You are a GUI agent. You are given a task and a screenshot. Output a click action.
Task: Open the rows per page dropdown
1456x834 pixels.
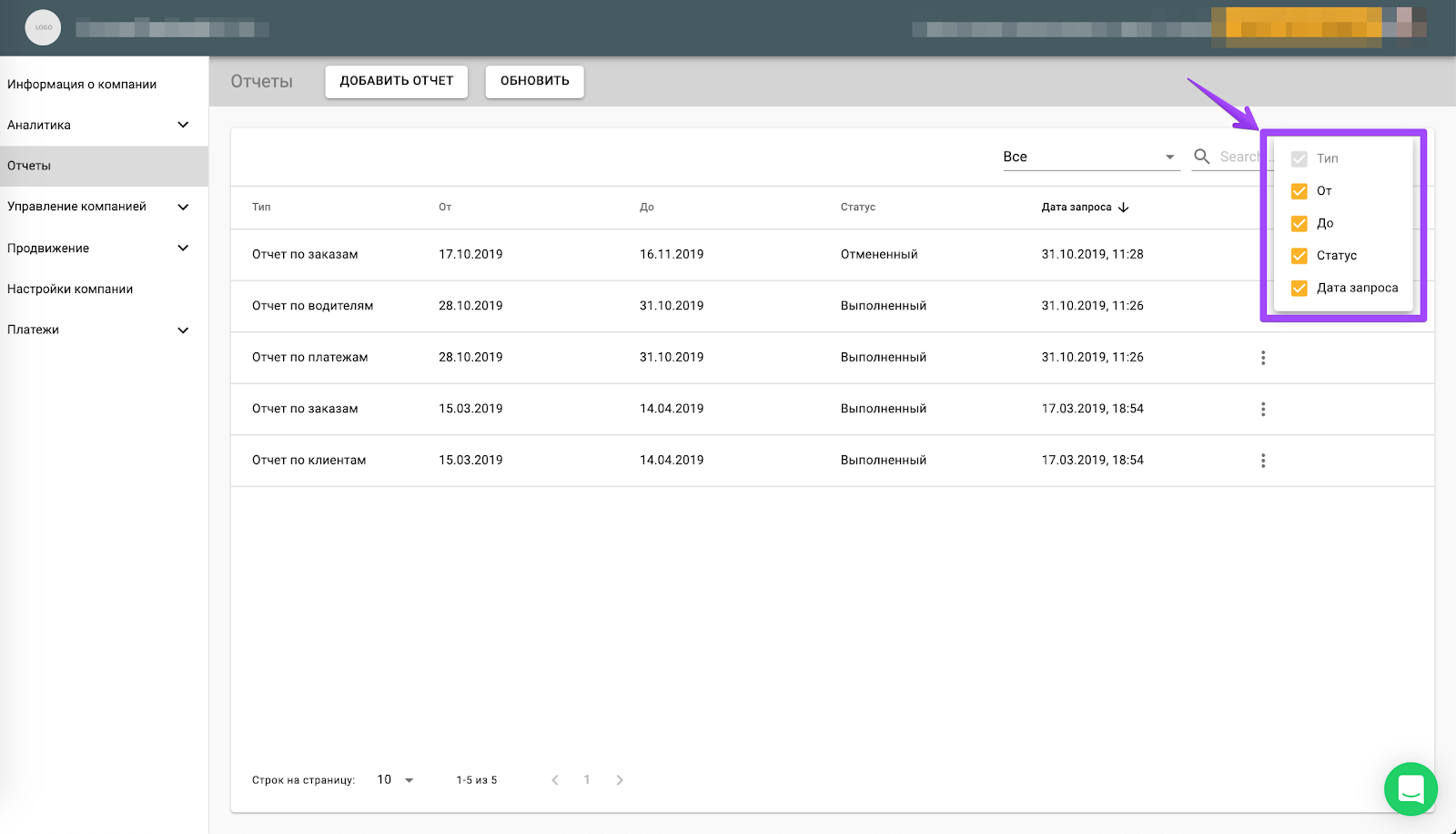point(395,780)
